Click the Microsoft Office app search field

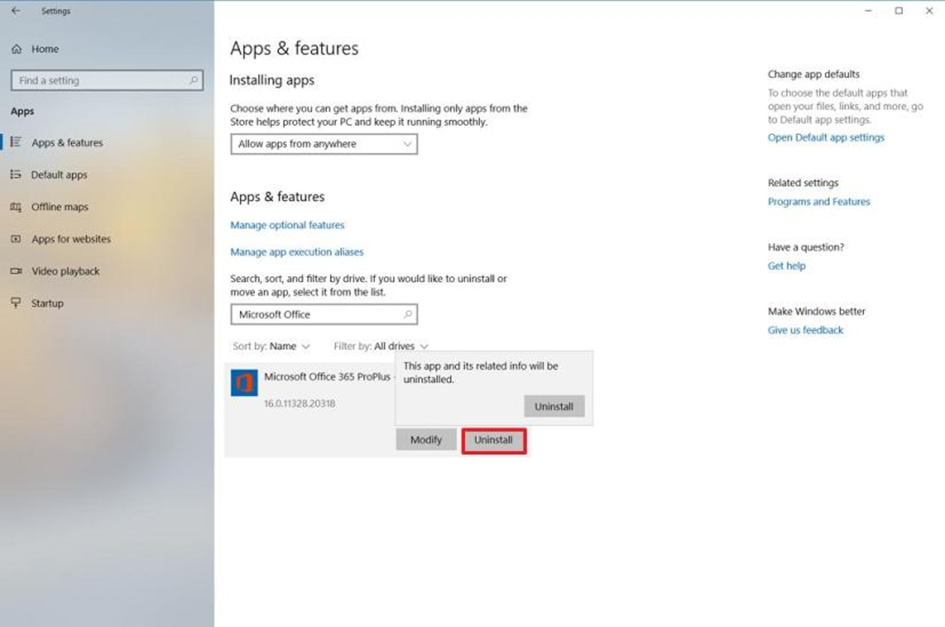tap(324, 314)
